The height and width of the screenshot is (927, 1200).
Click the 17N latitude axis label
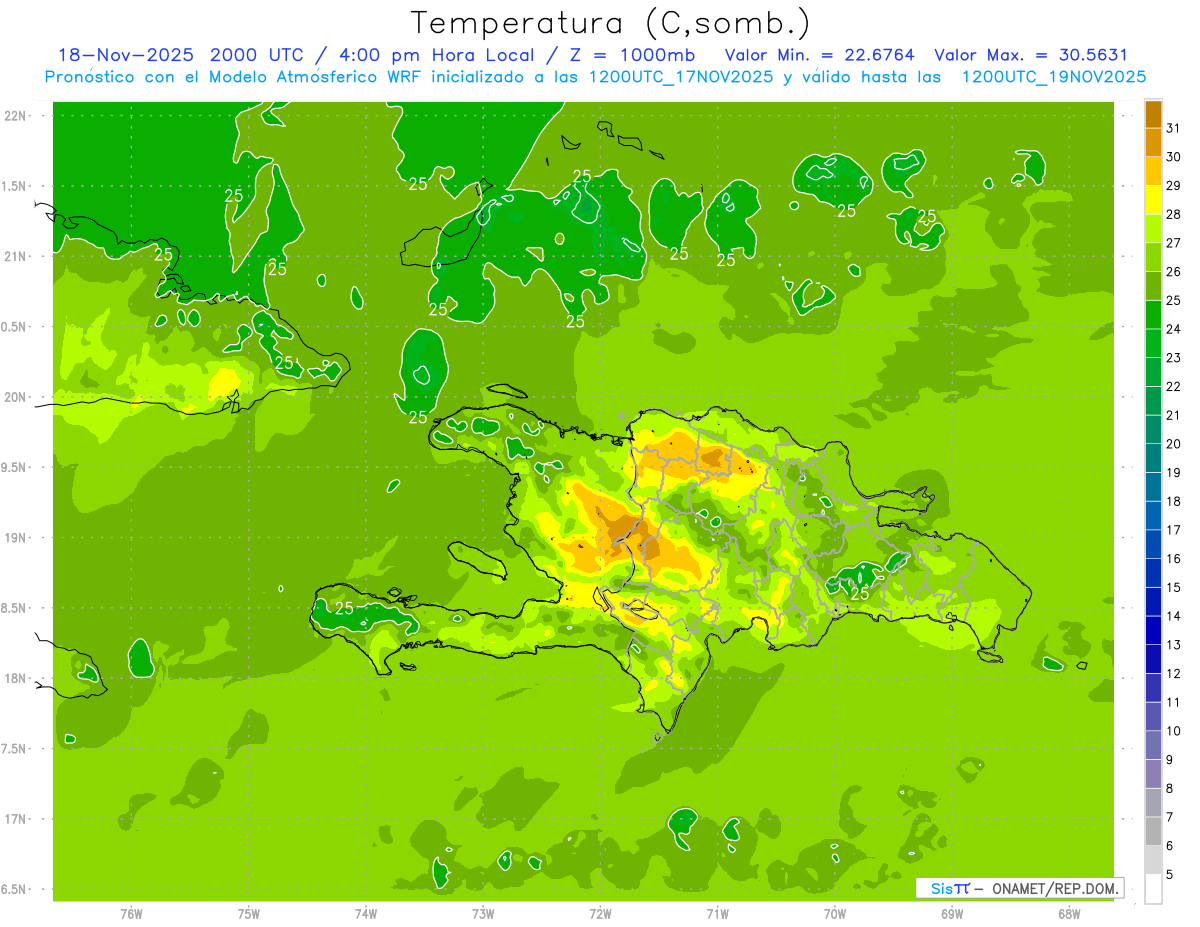pos(16,820)
